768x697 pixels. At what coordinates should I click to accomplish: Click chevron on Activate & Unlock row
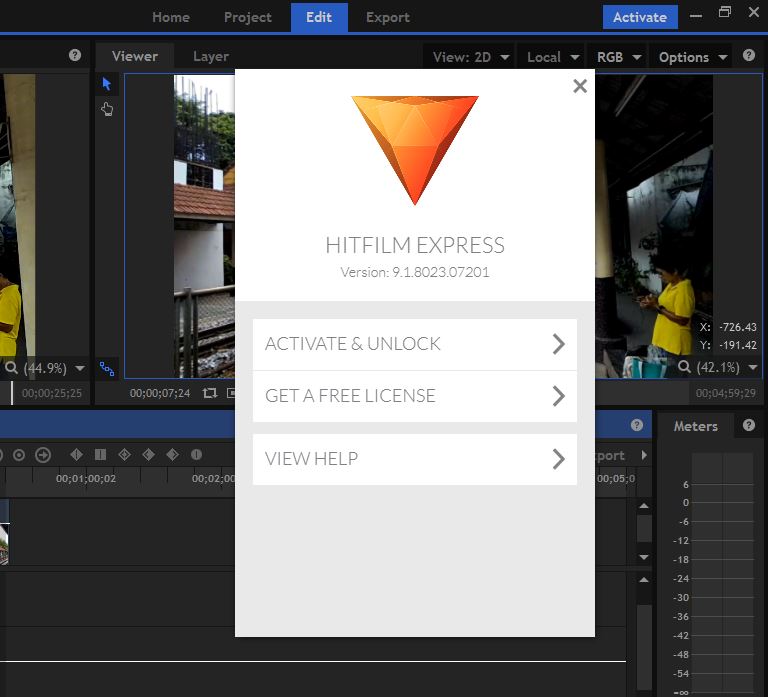[559, 344]
